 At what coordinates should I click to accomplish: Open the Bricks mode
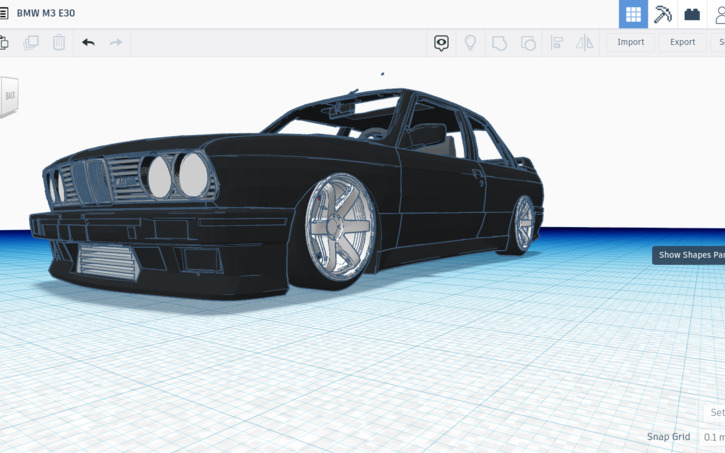692,14
